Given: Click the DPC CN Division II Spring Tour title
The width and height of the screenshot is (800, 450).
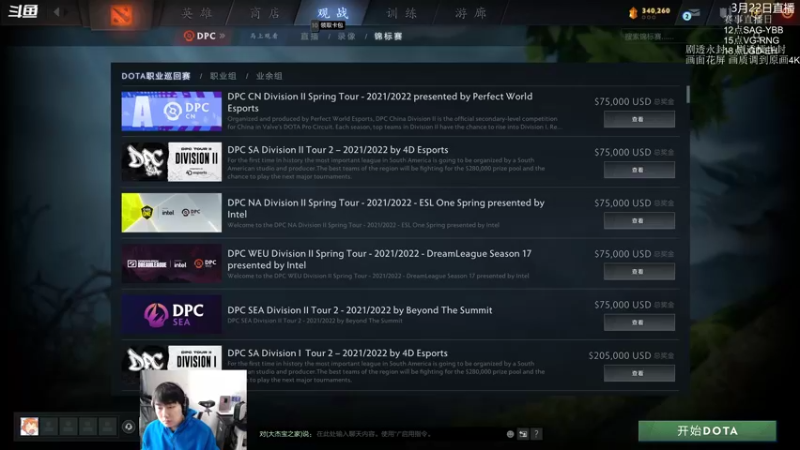Looking at the screenshot, I should click(380, 102).
